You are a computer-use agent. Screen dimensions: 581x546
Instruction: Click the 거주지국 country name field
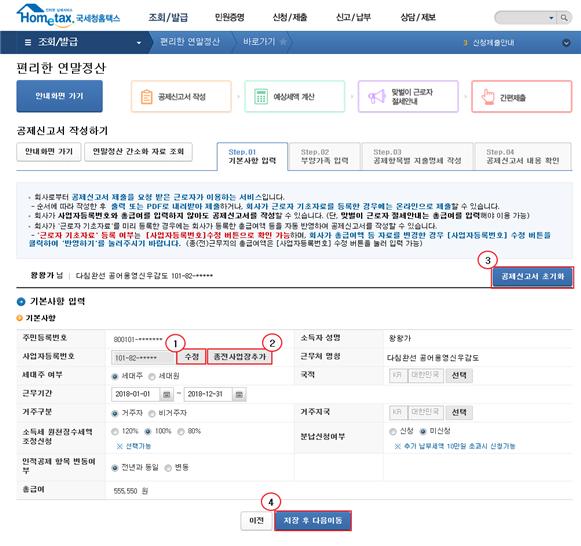425,413
